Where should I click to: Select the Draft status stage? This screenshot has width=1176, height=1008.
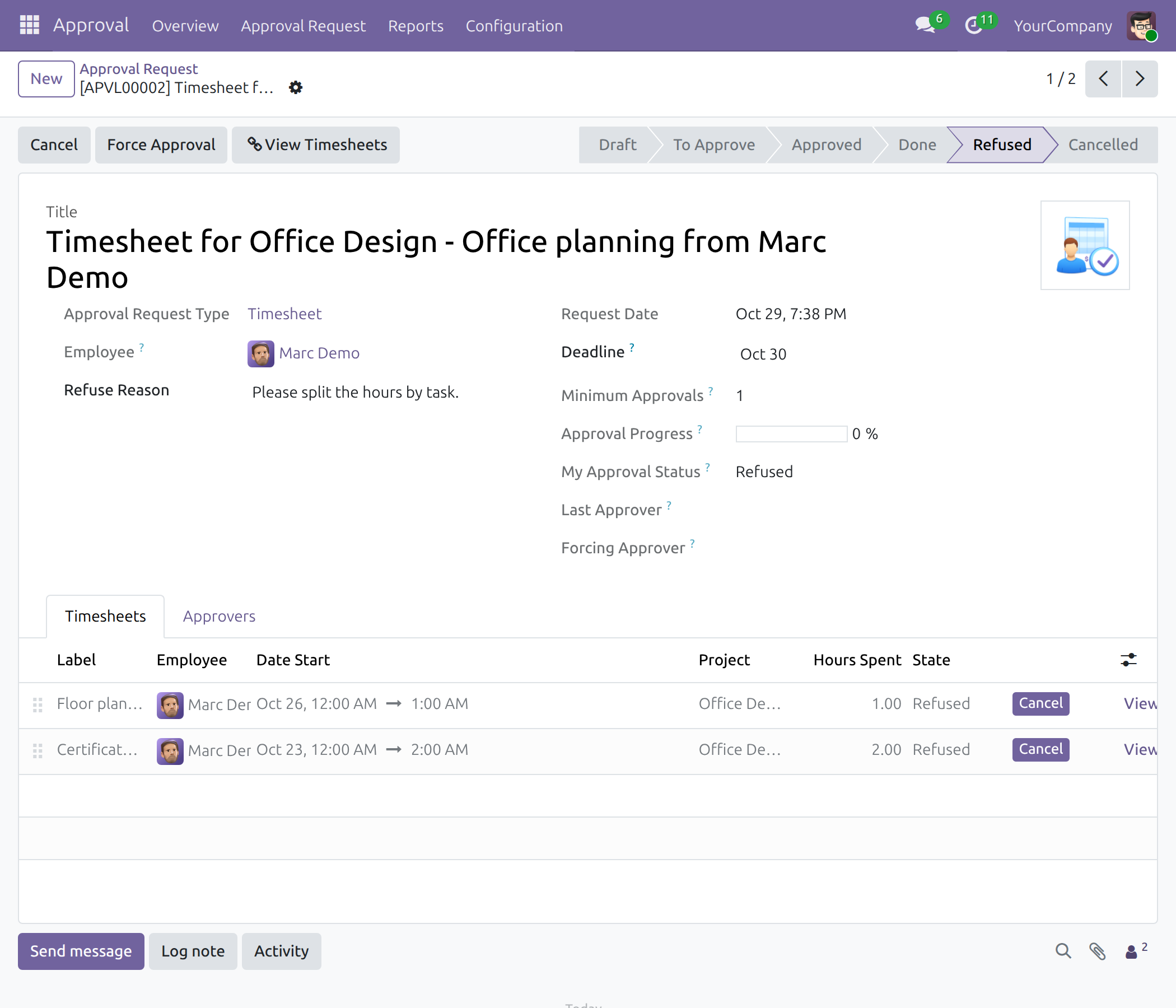[617, 144]
